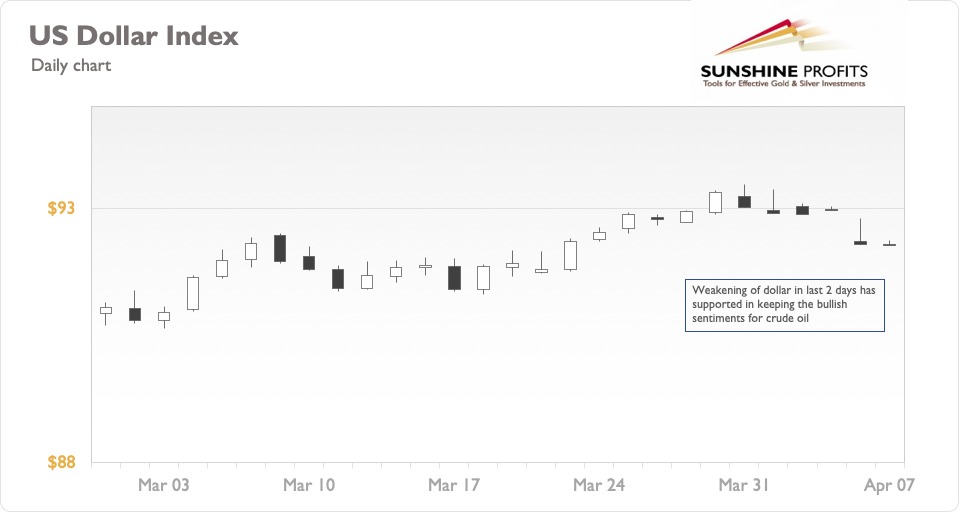Click the weakening dollar annotation box
Image resolution: width=961 pixels, height=516 pixels.
point(784,305)
